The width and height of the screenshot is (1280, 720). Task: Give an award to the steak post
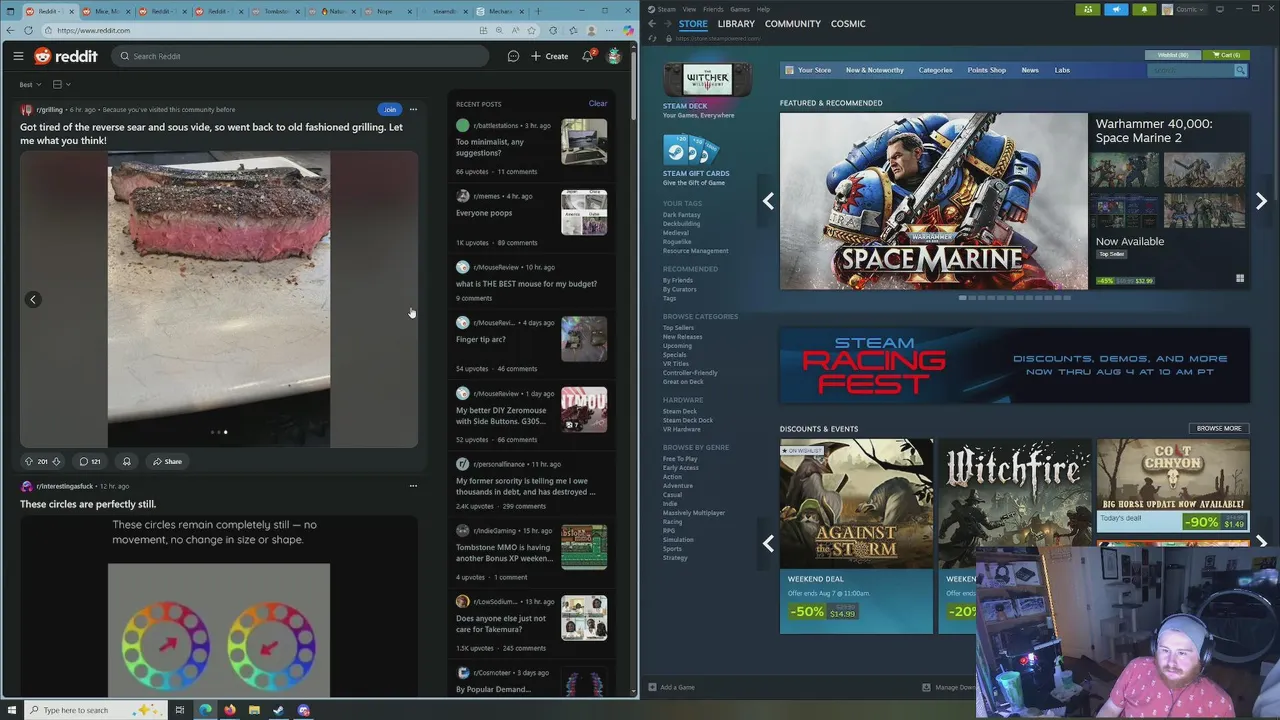pos(126,461)
